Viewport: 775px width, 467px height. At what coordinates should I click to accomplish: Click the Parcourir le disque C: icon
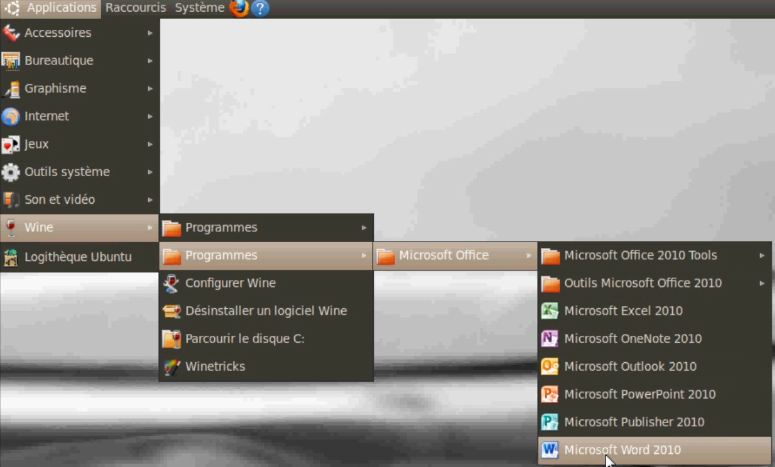click(172, 339)
